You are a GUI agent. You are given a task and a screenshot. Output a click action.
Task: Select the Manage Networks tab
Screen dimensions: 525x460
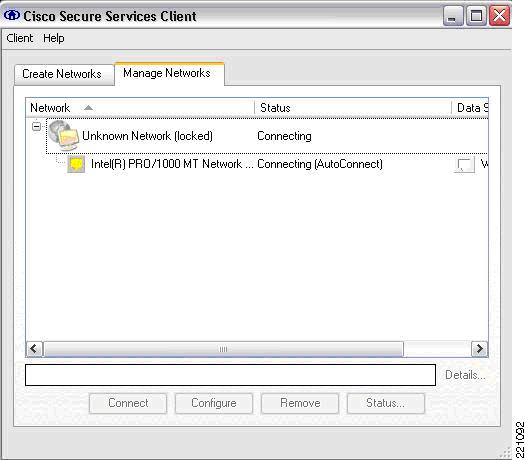point(169,73)
